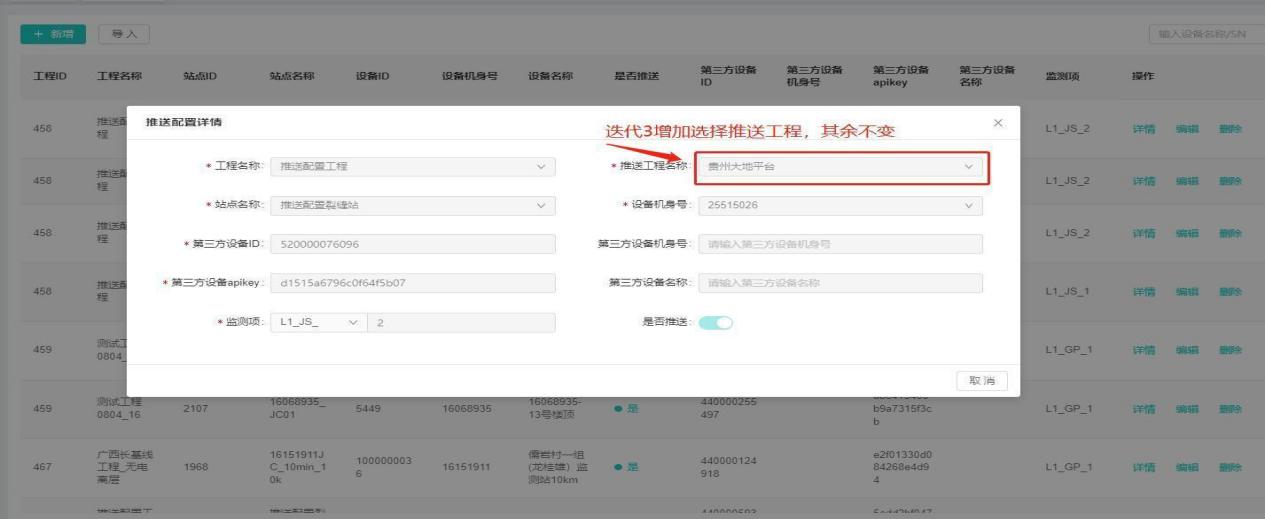Click the 新增 button
This screenshot has width=1265, height=519.
(50, 35)
